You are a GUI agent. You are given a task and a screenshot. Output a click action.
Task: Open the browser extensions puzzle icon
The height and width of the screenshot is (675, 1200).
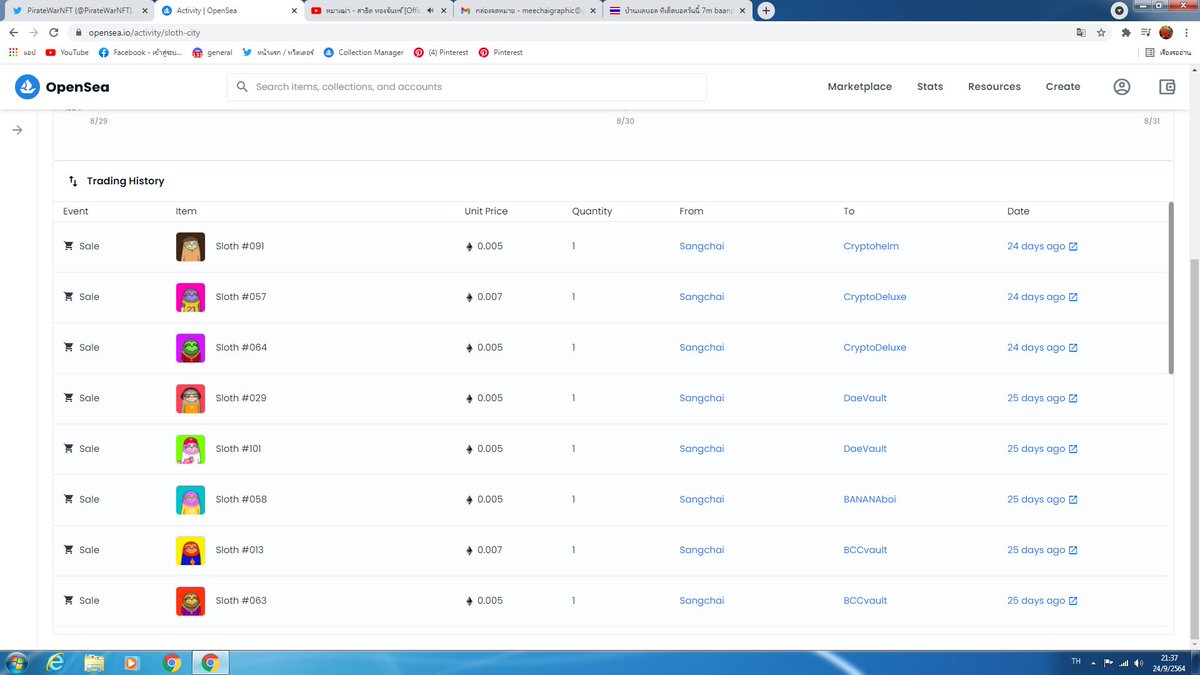click(x=1127, y=32)
